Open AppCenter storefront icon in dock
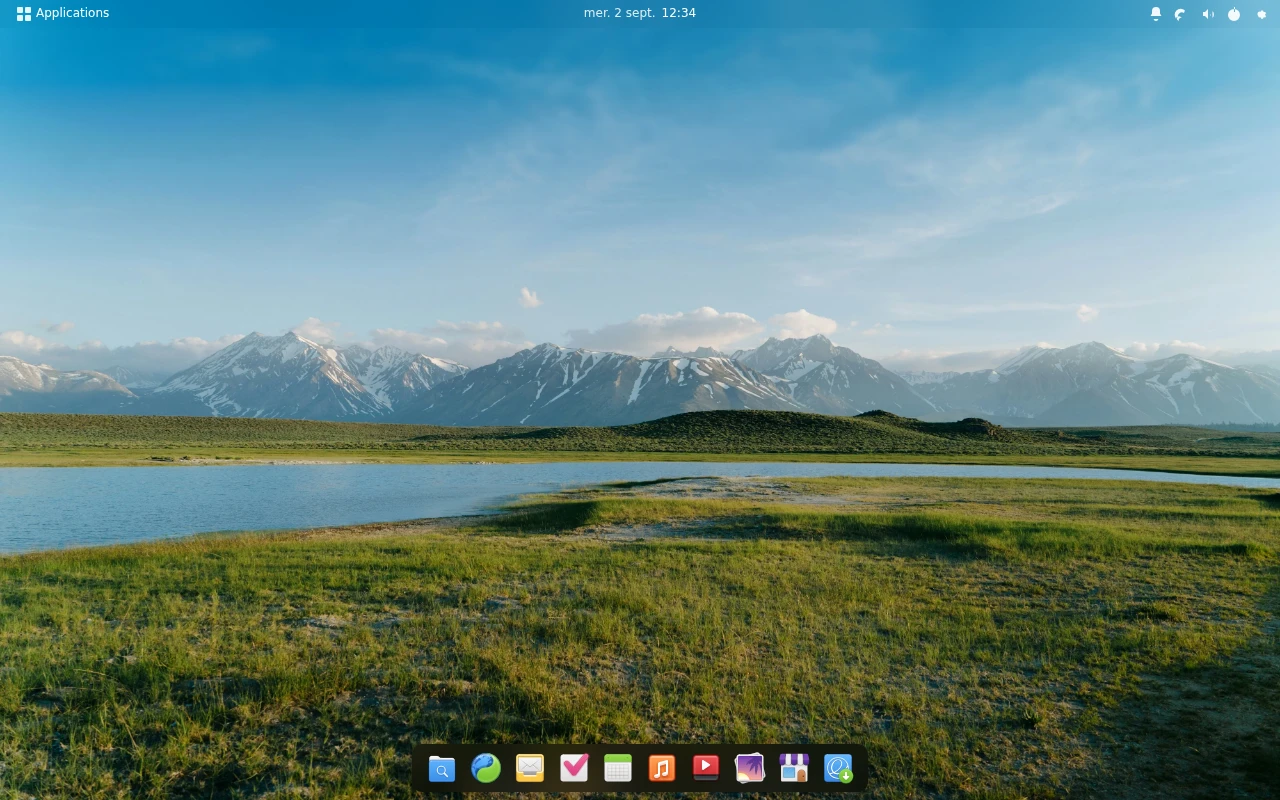1280x800 pixels. point(794,768)
